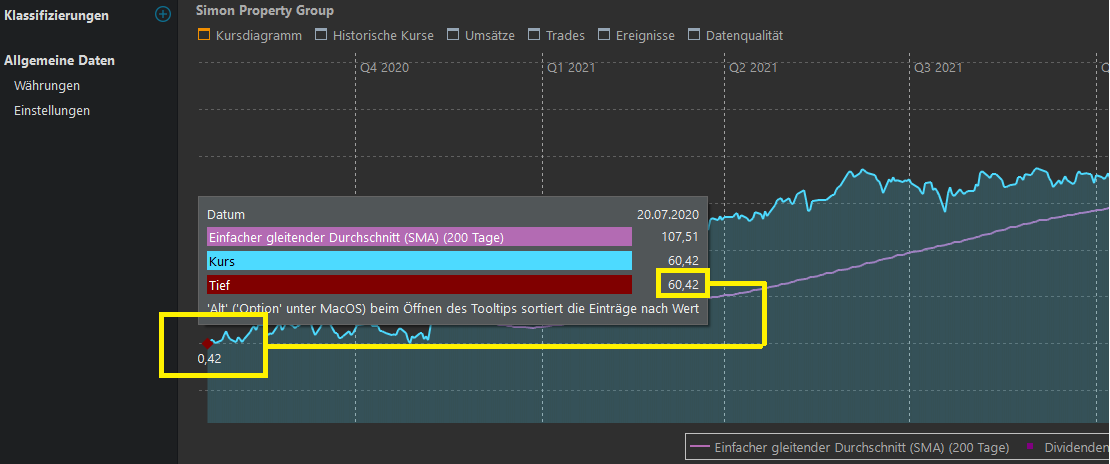Add a new classification with plus icon
Screen dimensions: 1110x464
click(x=163, y=14)
